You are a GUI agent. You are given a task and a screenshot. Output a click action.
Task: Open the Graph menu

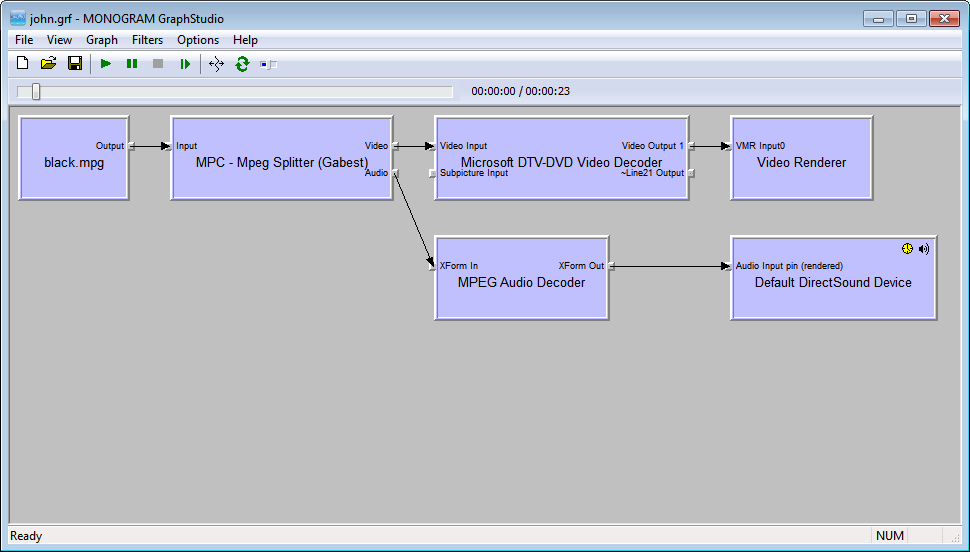click(102, 40)
